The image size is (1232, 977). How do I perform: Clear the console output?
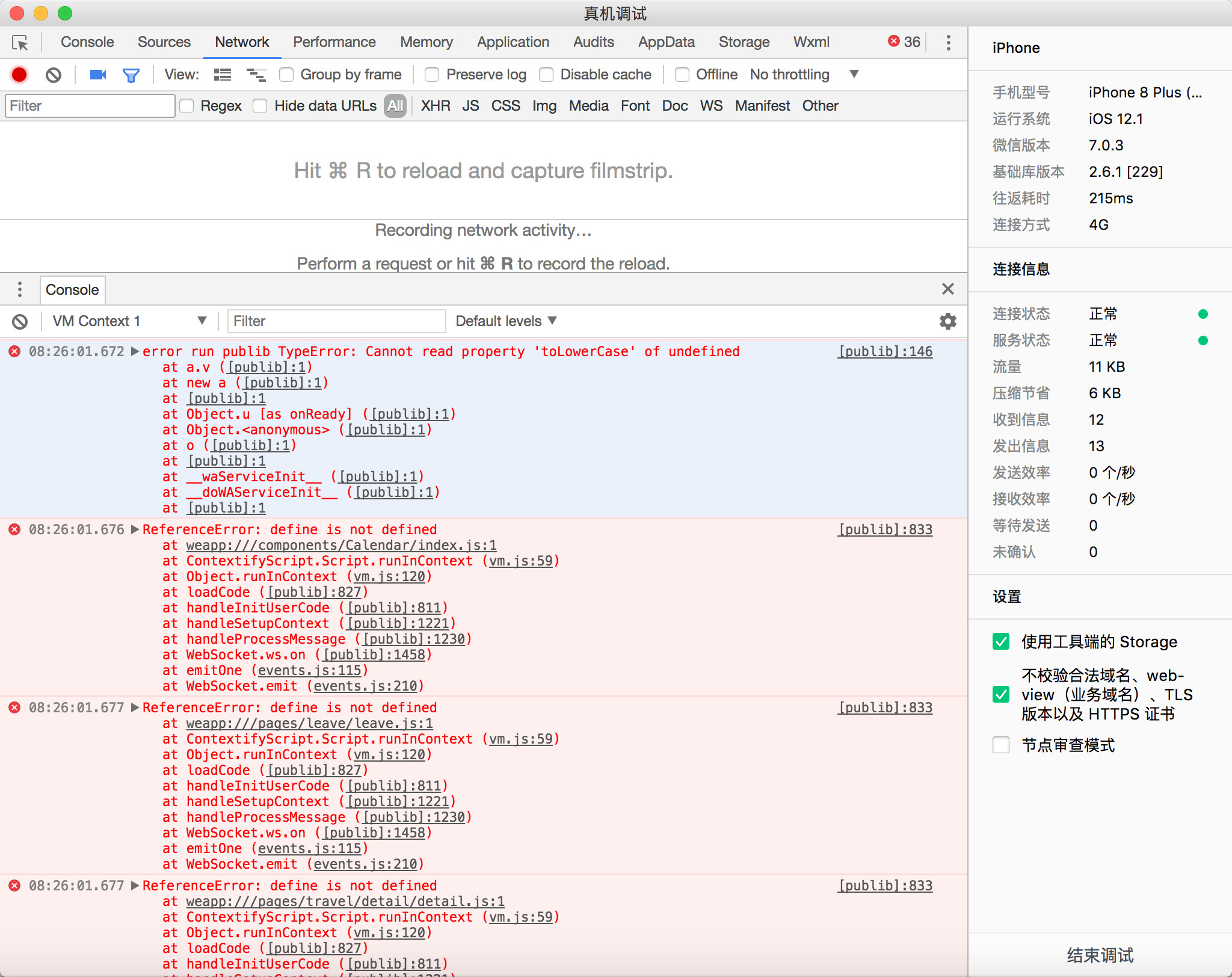pyautogui.click(x=20, y=321)
